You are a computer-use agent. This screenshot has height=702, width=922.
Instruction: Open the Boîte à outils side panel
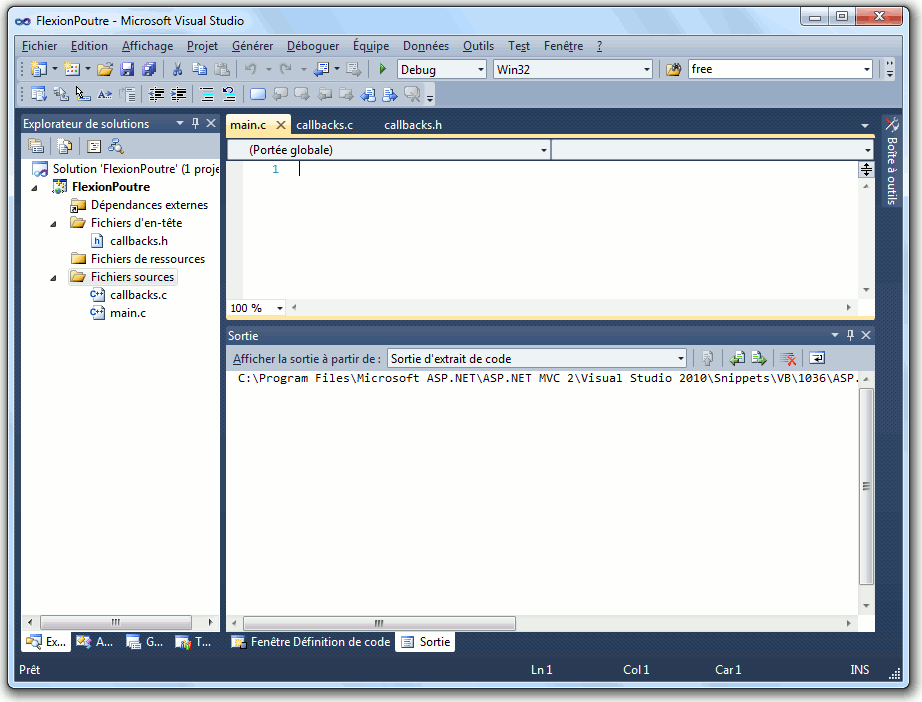tap(891, 161)
